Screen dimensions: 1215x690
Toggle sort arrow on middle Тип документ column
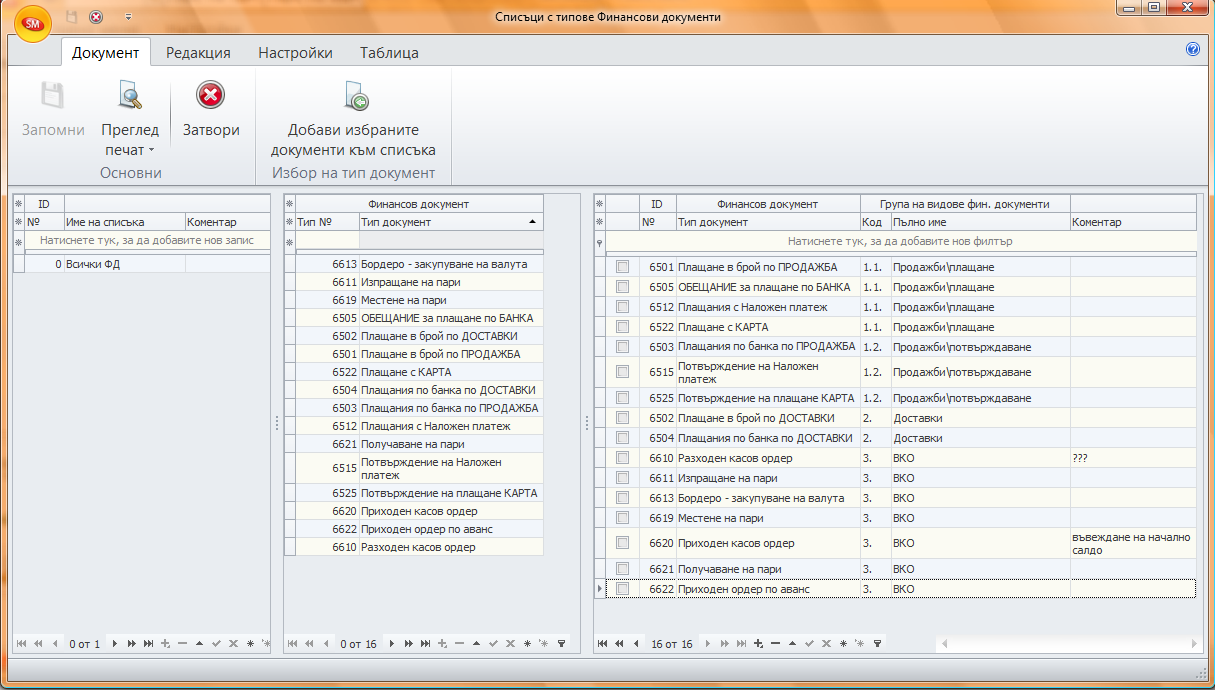pos(532,222)
